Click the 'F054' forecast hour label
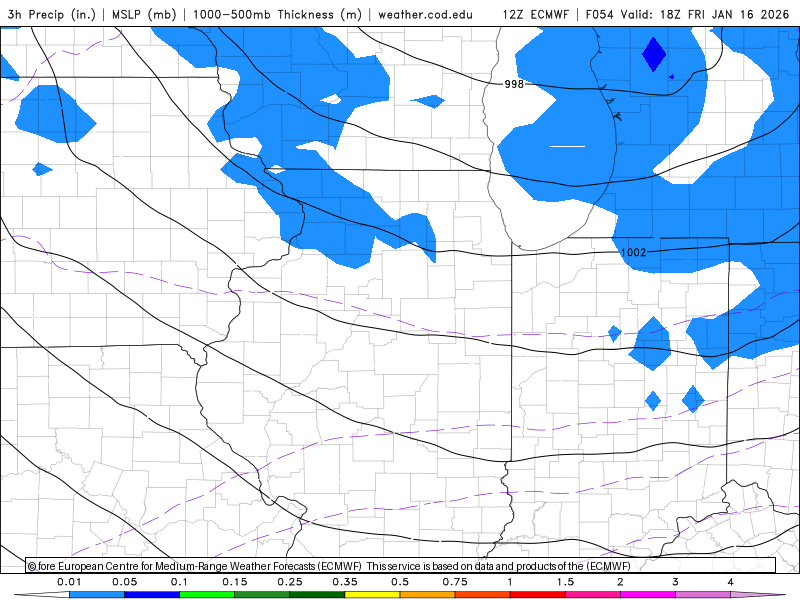This screenshot has width=800, height=600. point(599,14)
